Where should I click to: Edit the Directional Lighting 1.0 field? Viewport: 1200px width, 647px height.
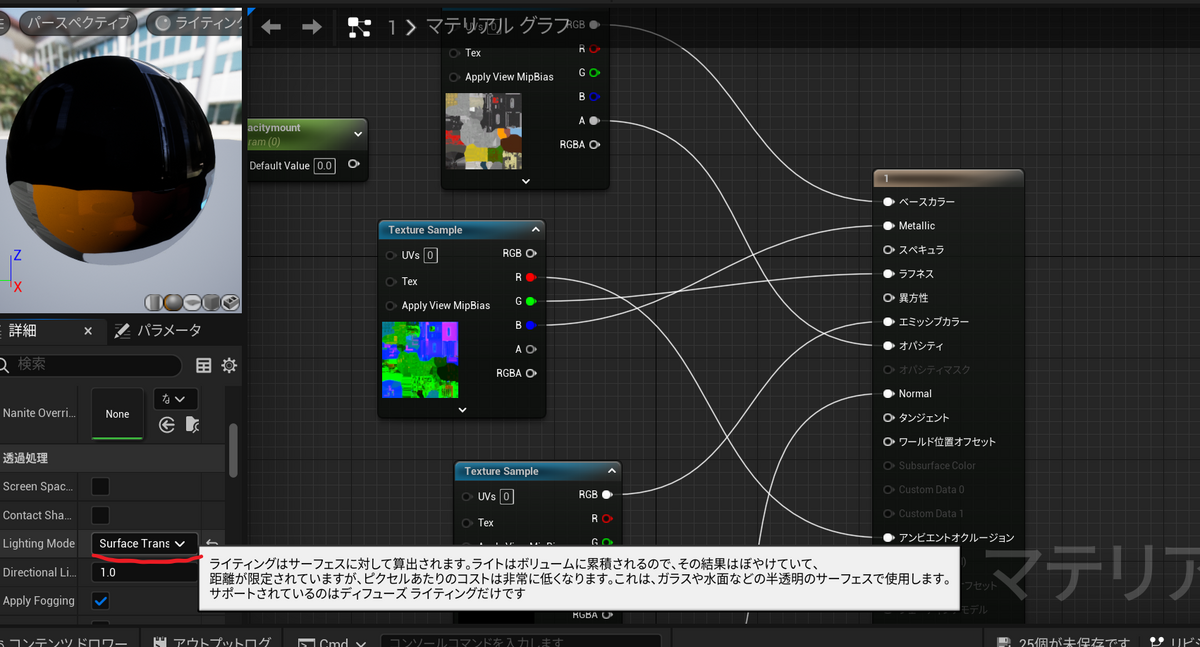pyautogui.click(x=145, y=573)
